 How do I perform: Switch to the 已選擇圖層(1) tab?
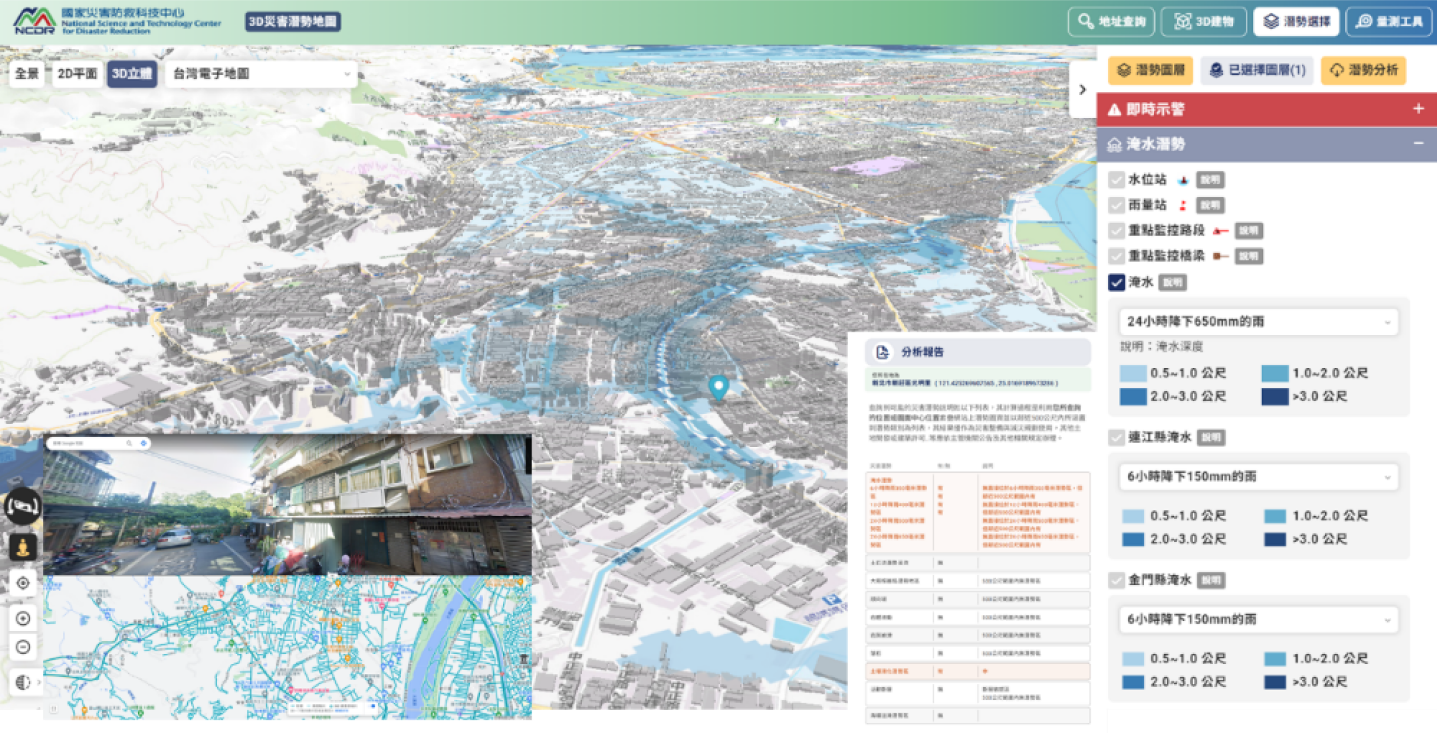[x=1257, y=70]
